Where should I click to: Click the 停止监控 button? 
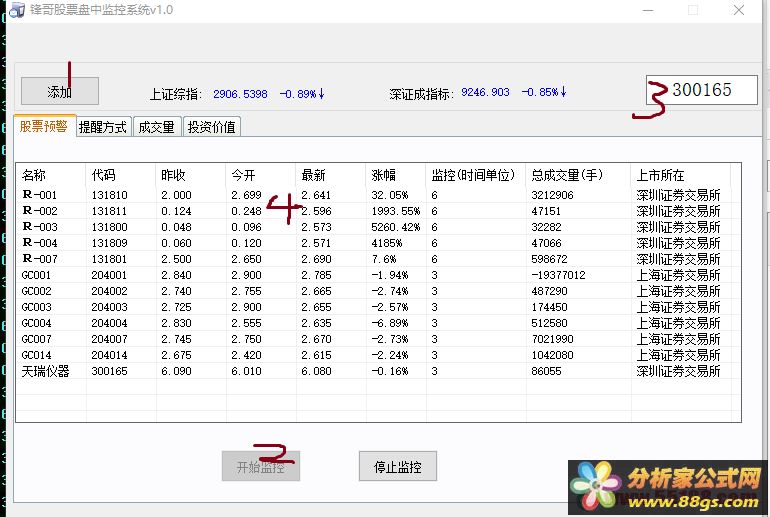click(x=397, y=466)
